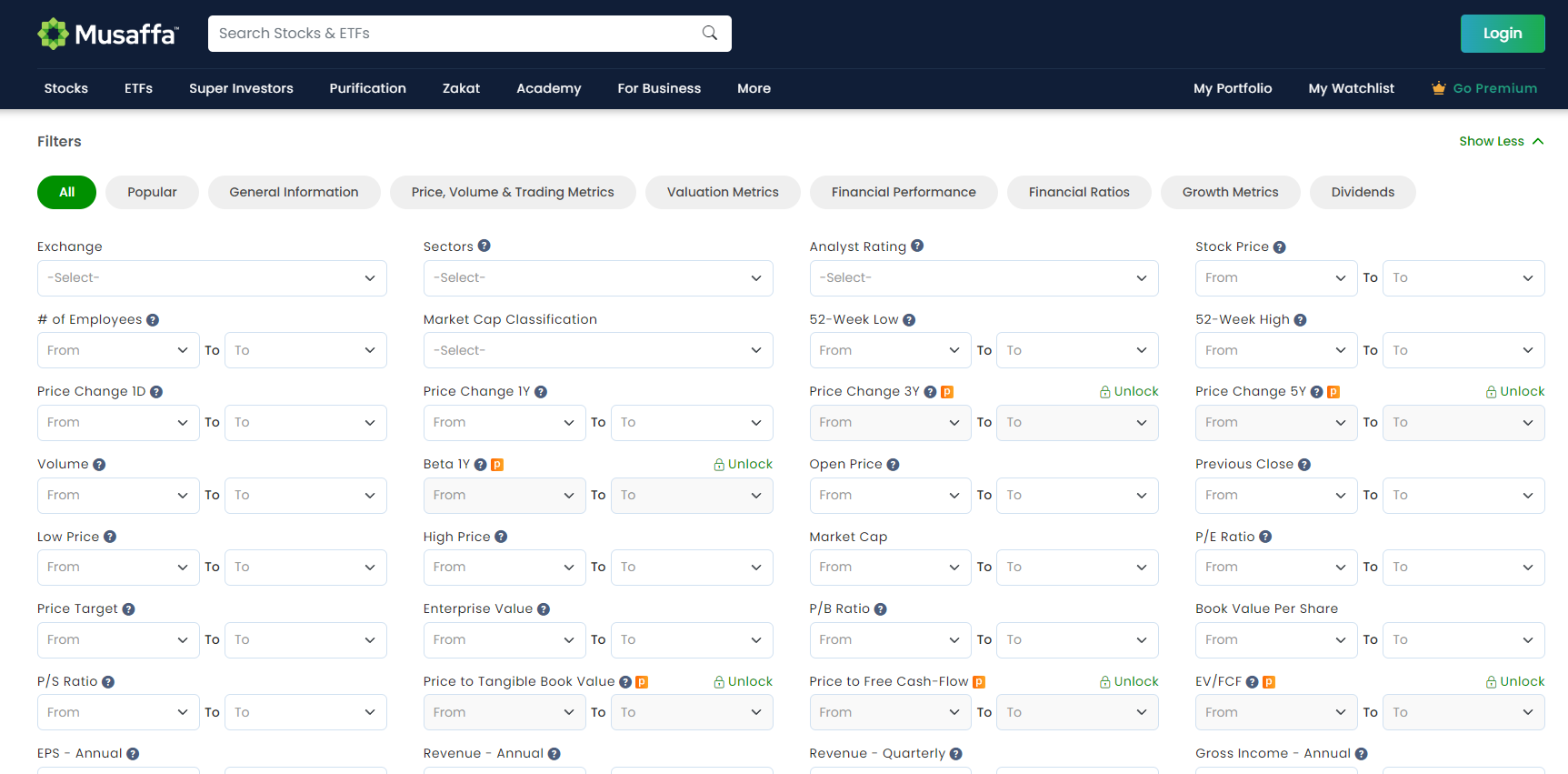Click Unlock link for Price Change 5Y
Image resolution: width=1568 pixels, height=774 pixels.
1515,391
